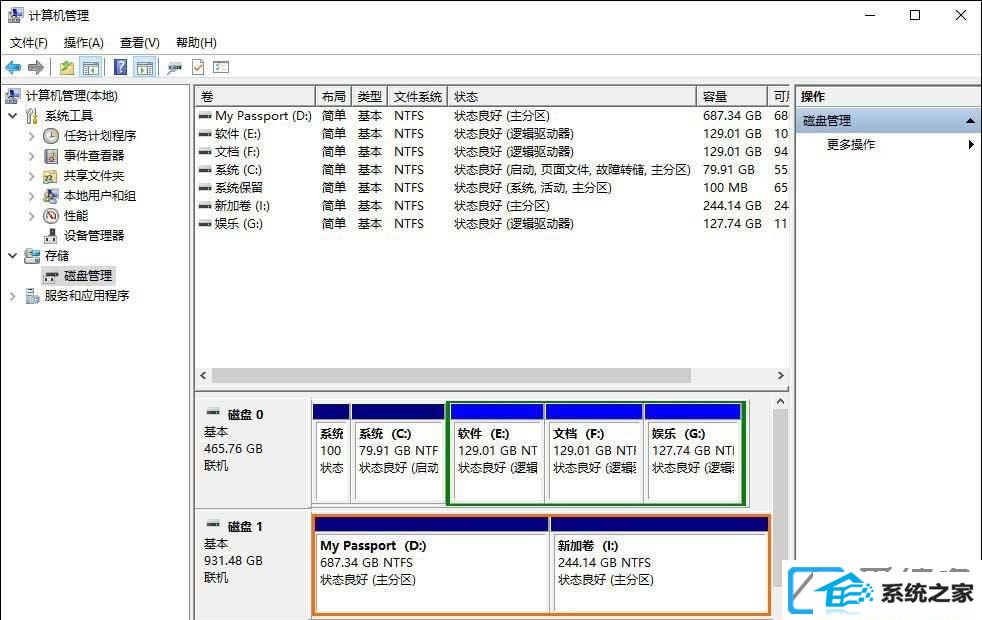Screen dimensions: 982x620
Task: Select the 存储 storage icon
Action: [32, 256]
